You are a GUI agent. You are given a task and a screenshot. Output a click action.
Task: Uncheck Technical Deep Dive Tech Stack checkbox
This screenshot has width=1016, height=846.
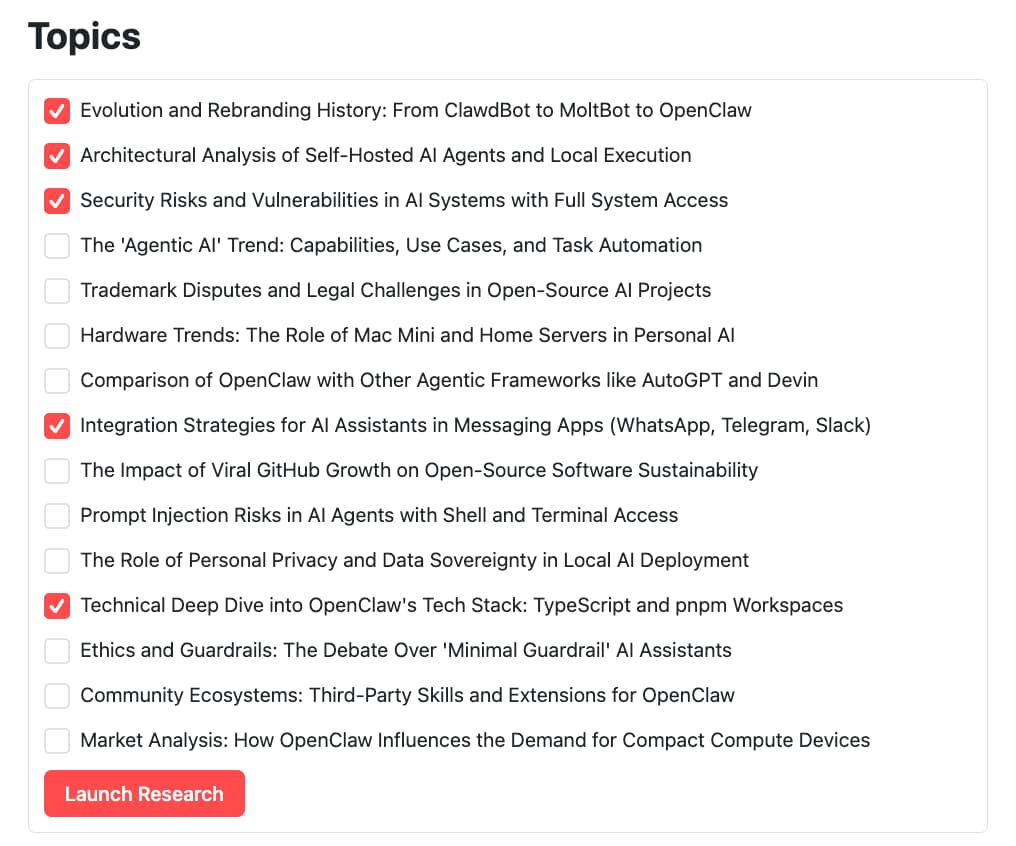(x=57, y=605)
